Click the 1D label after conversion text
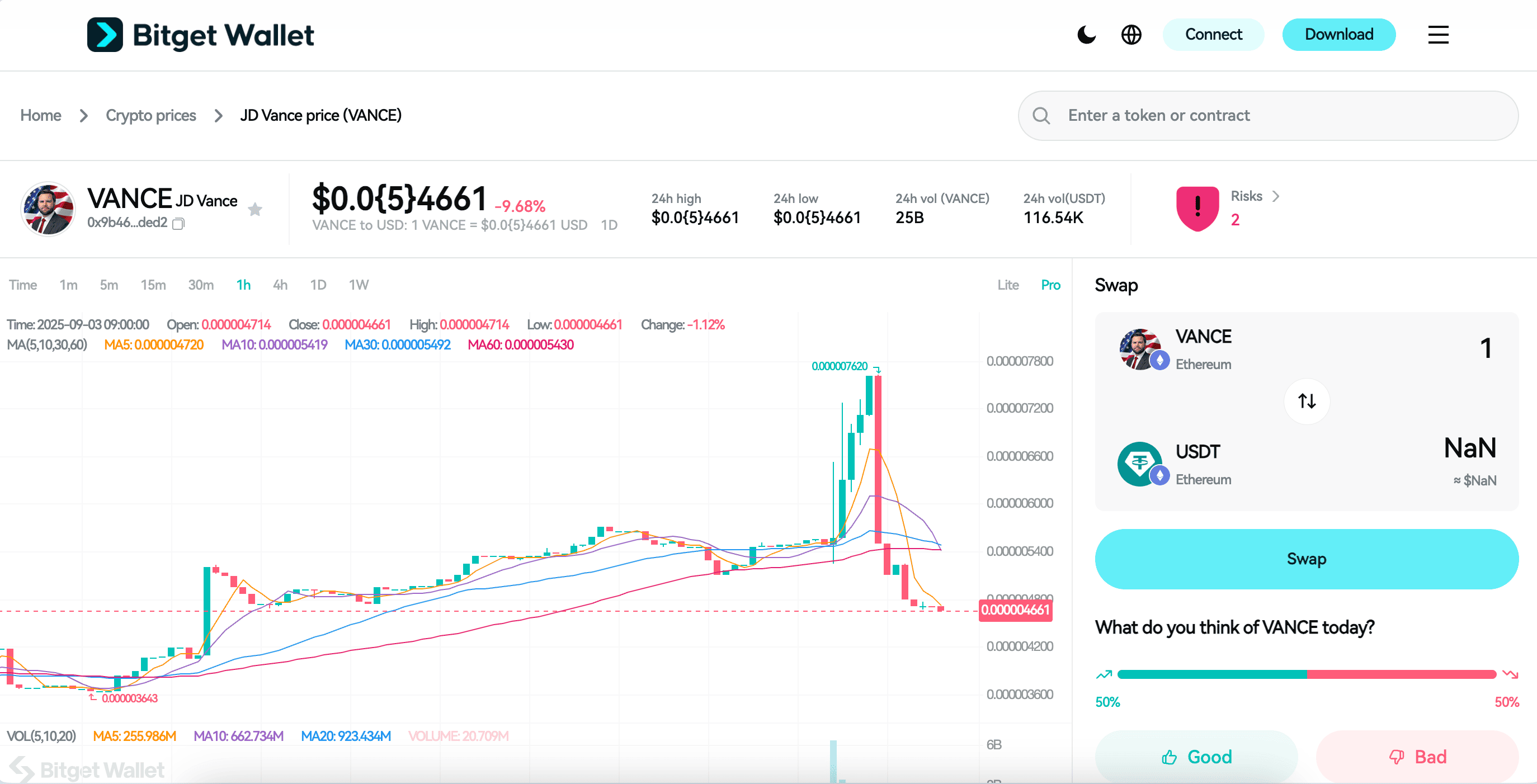1537x784 pixels. 609,225
